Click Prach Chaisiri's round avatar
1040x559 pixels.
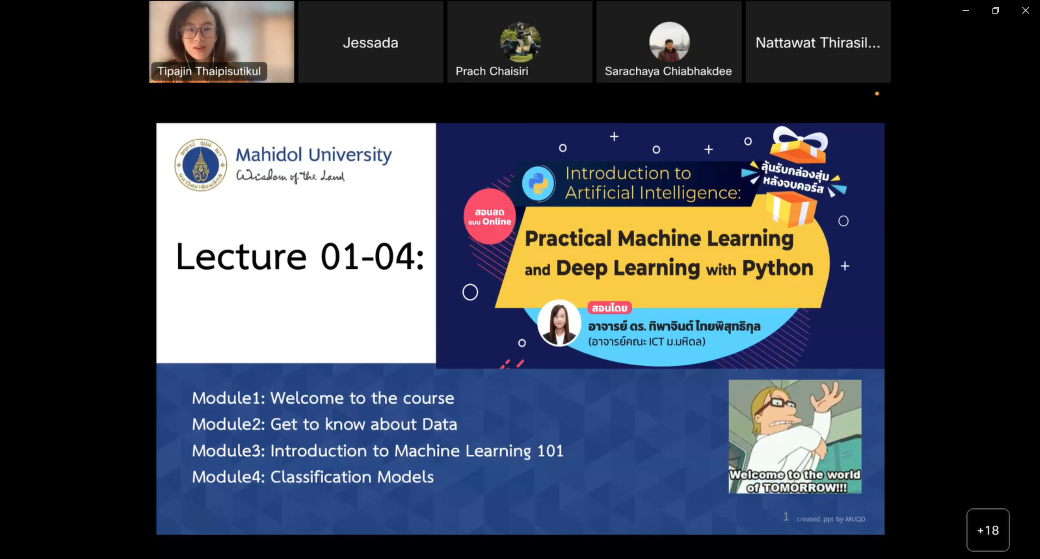click(520, 43)
